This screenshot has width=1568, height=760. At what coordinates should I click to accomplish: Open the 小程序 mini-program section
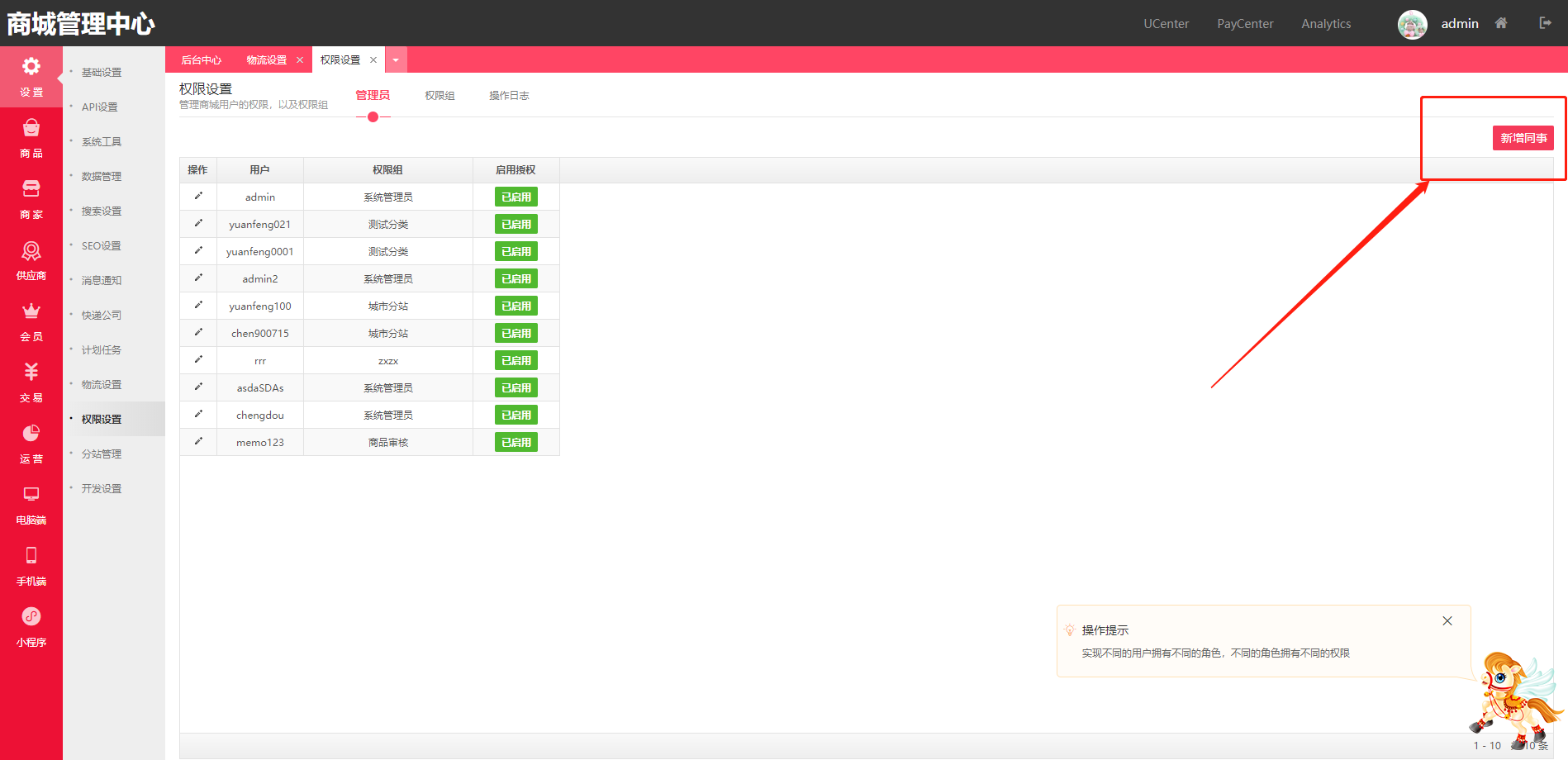(x=31, y=627)
